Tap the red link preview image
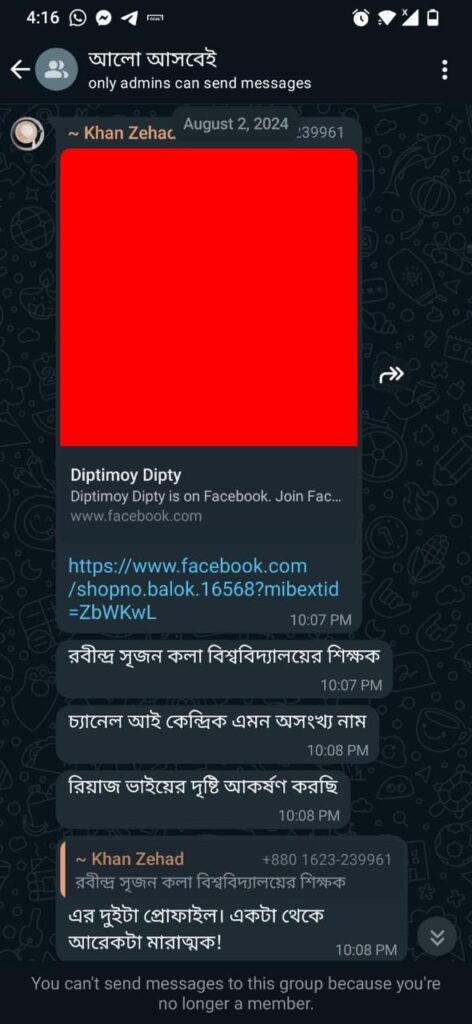 click(x=209, y=298)
